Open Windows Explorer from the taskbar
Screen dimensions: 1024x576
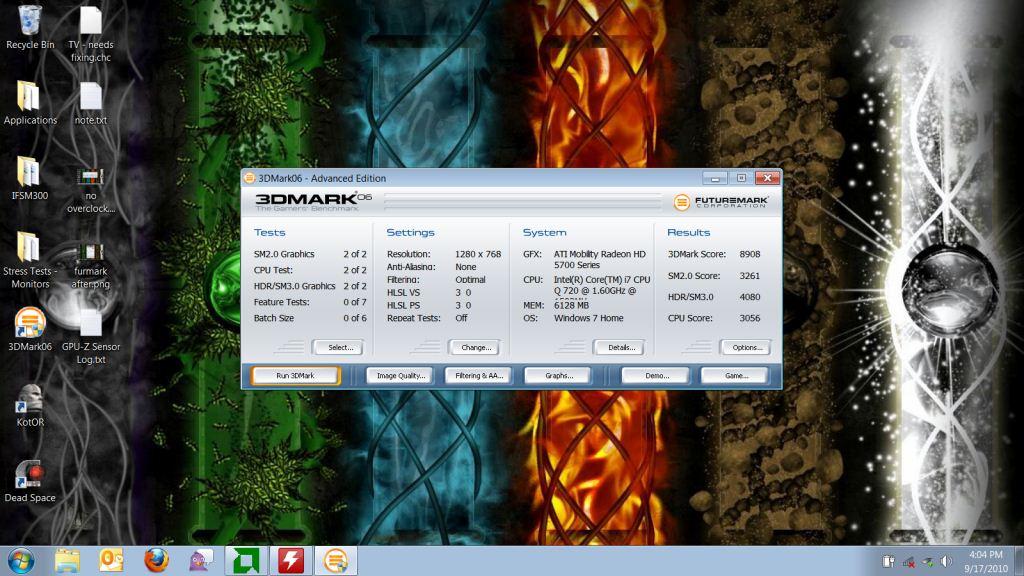67,560
